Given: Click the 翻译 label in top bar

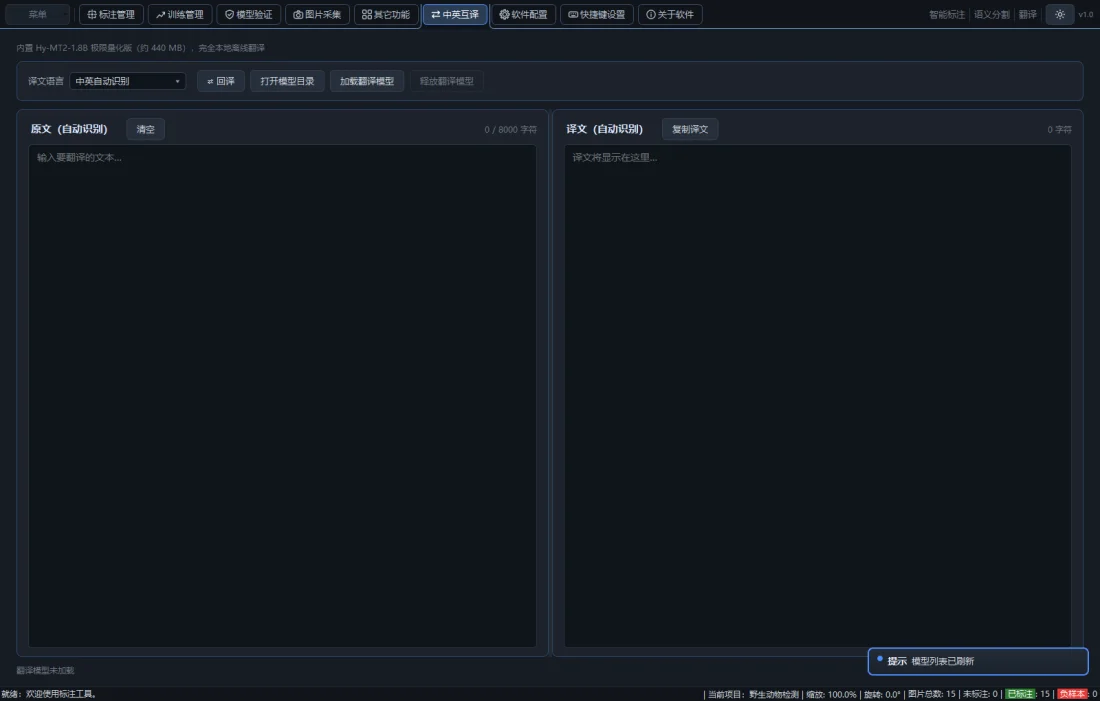Looking at the screenshot, I should click(1028, 15).
